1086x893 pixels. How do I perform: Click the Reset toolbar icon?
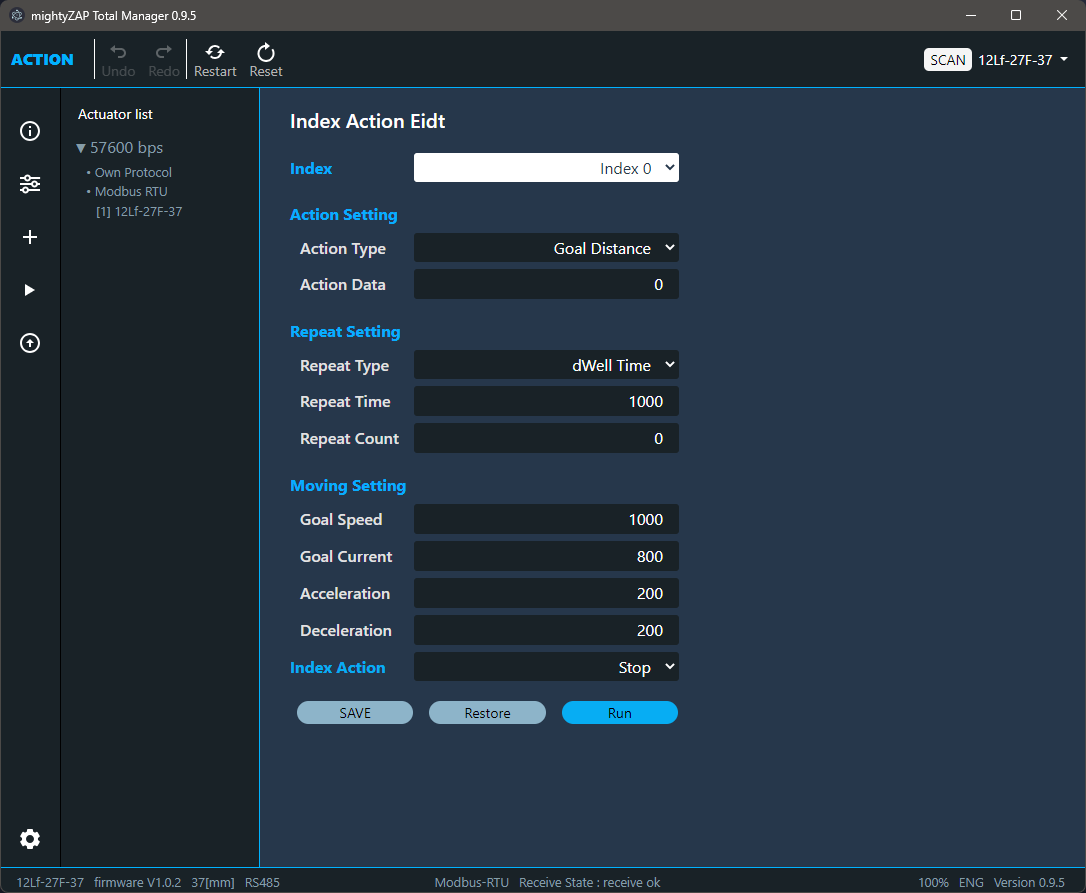pos(266,60)
